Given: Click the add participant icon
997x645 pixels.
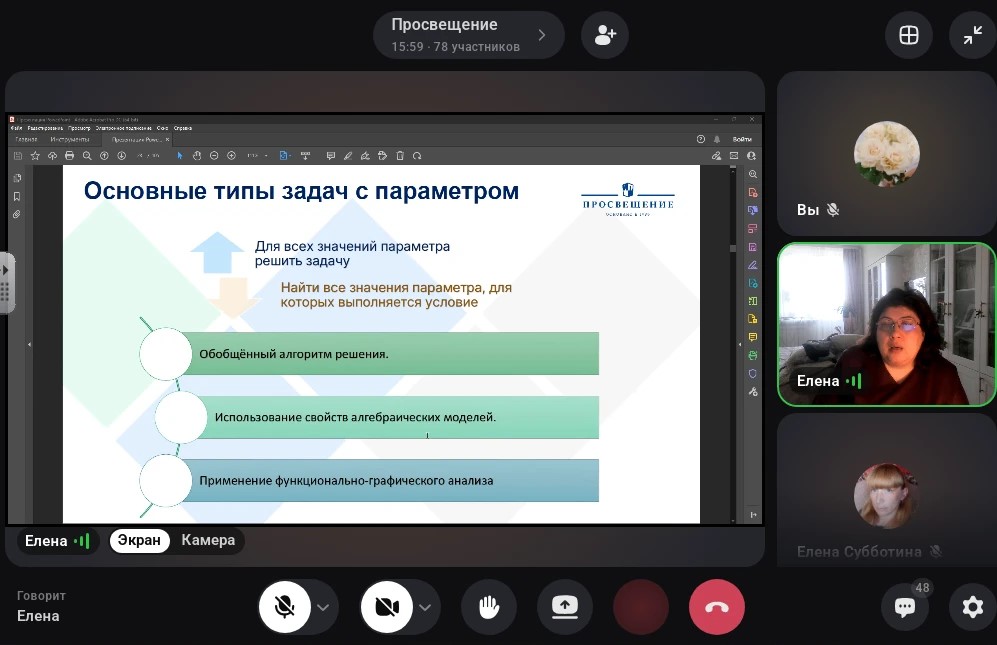Looking at the screenshot, I should point(605,35).
